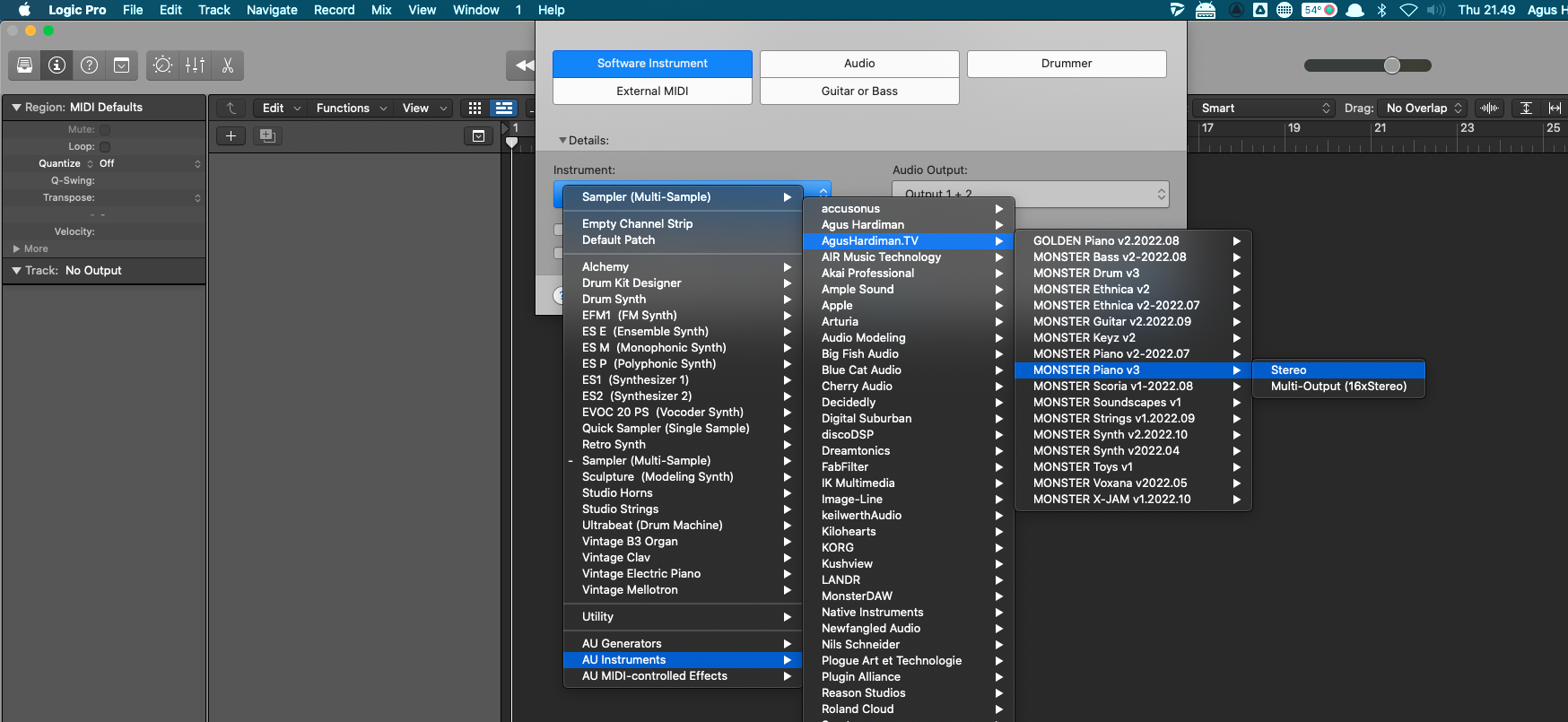Image resolution: width=1568 pixels, height=722 pixels.
Task: Switch to grid view icon
Action: pyautogui.click(x=475, y=109)
